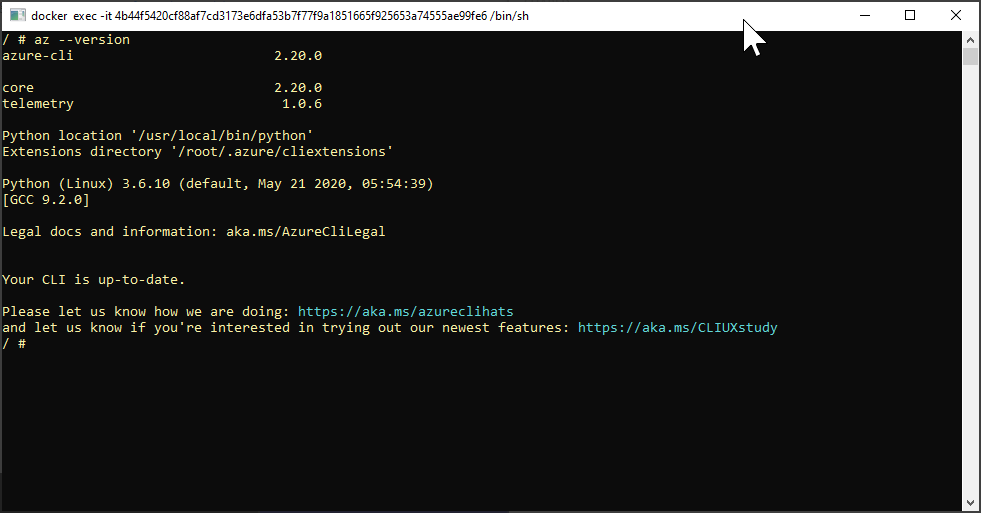Viewport: 981px width, 513px height.
Task: Click 'Your CLI is up-to-date.' message
Action: (94, 280)
